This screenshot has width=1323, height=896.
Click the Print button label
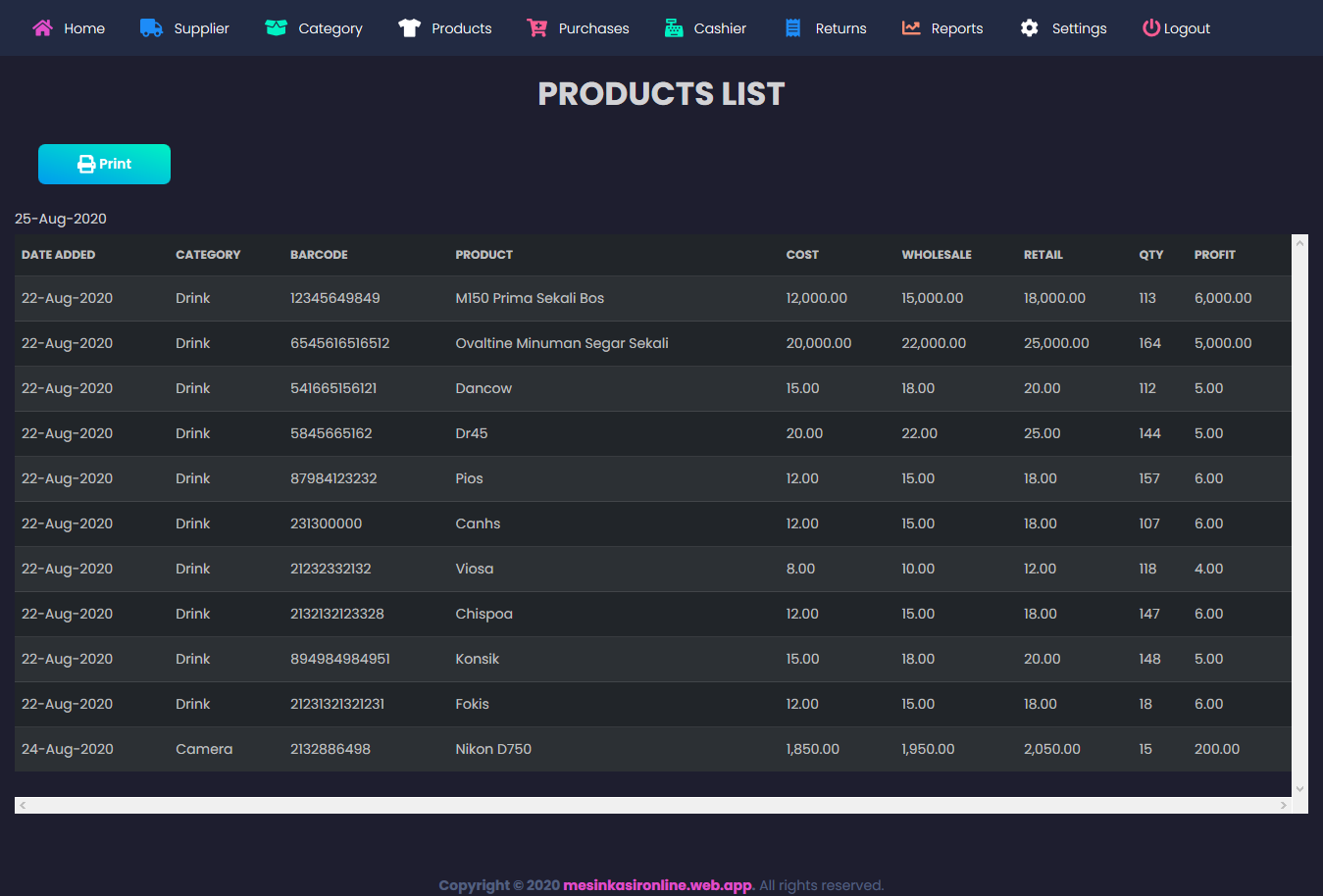(115, 164)
